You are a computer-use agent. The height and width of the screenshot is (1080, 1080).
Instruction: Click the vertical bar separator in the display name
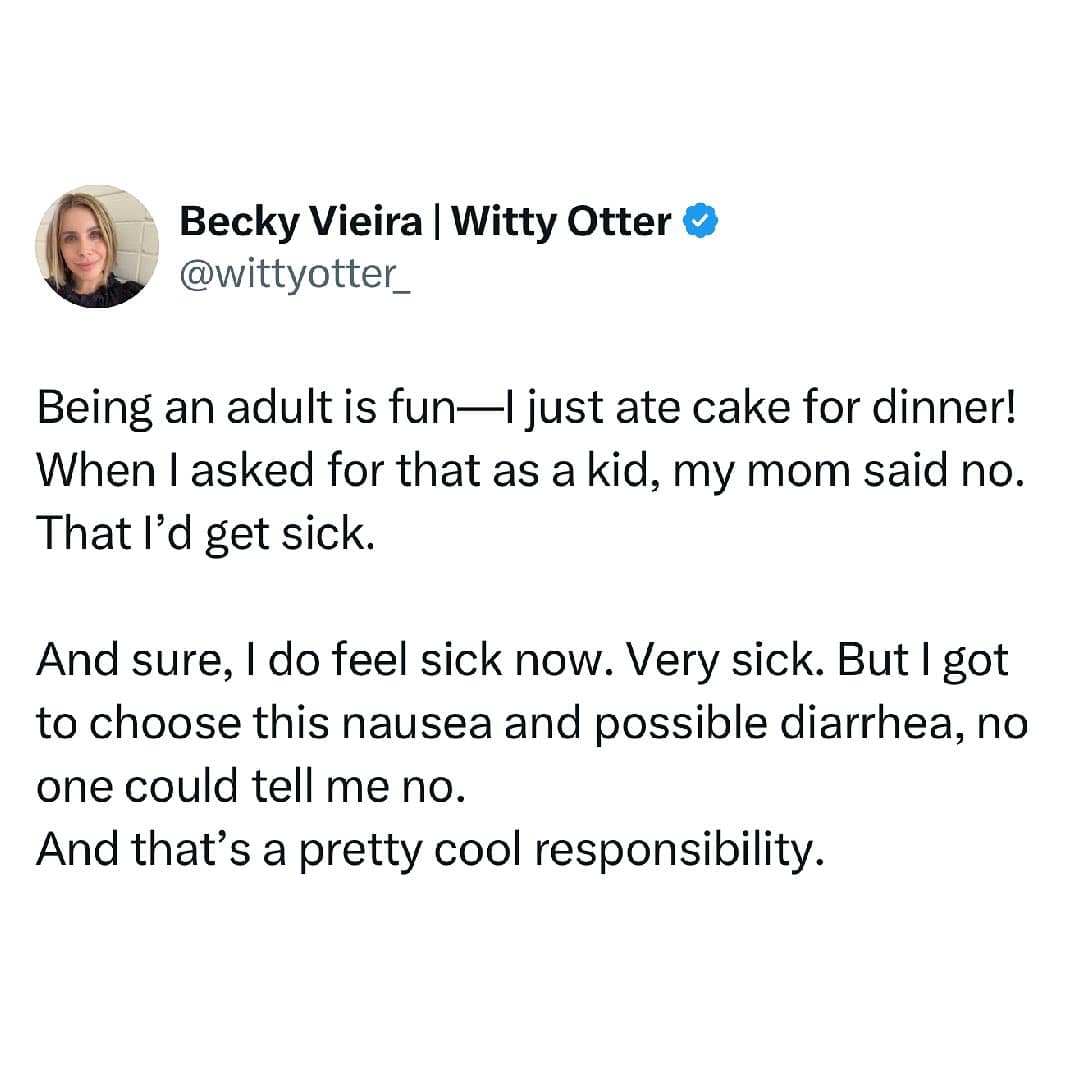(437, 222)
